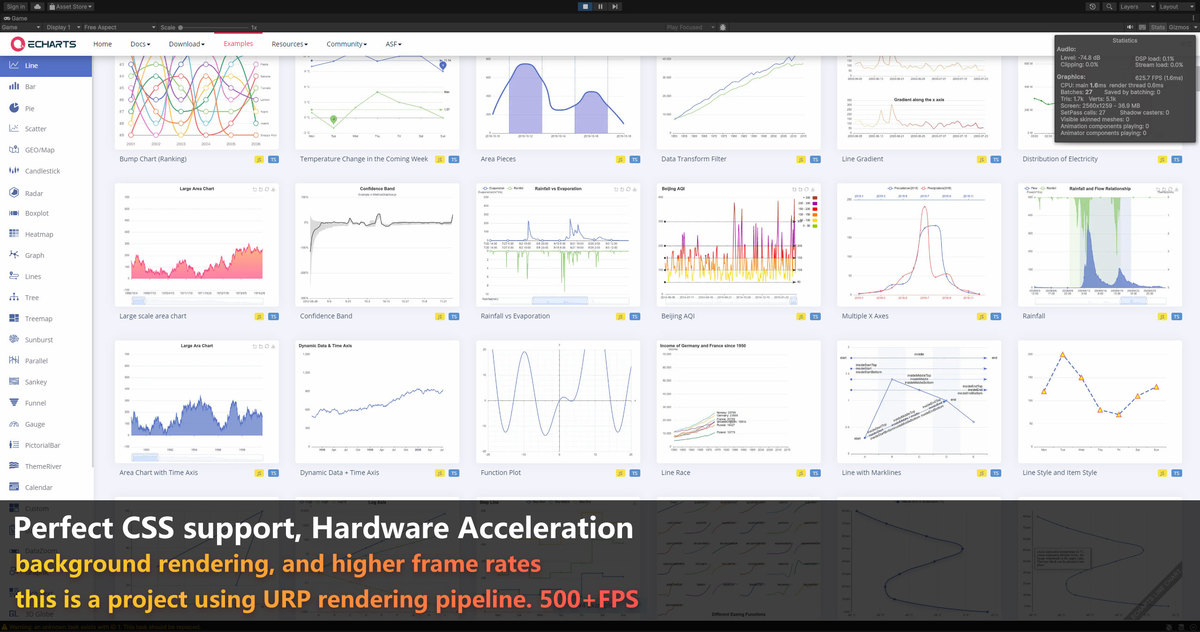1200x632 pixels.
Task: Select the Bar chart type icon in sidebar
Action: [13, 87]
